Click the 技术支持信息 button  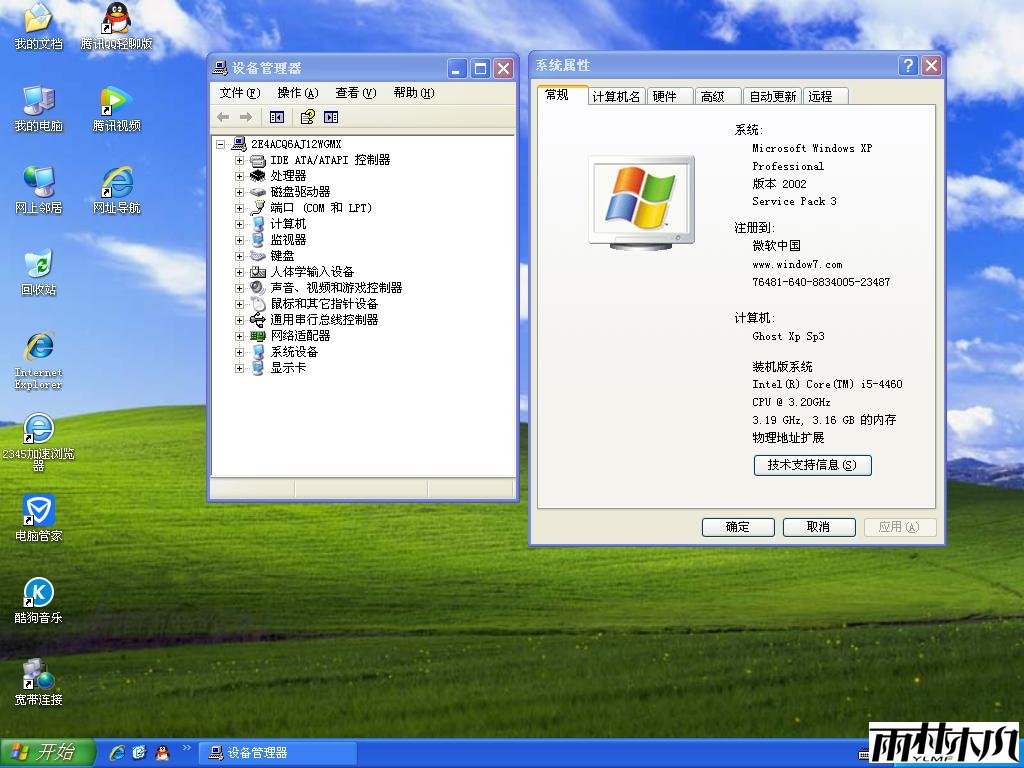(812, 465)
